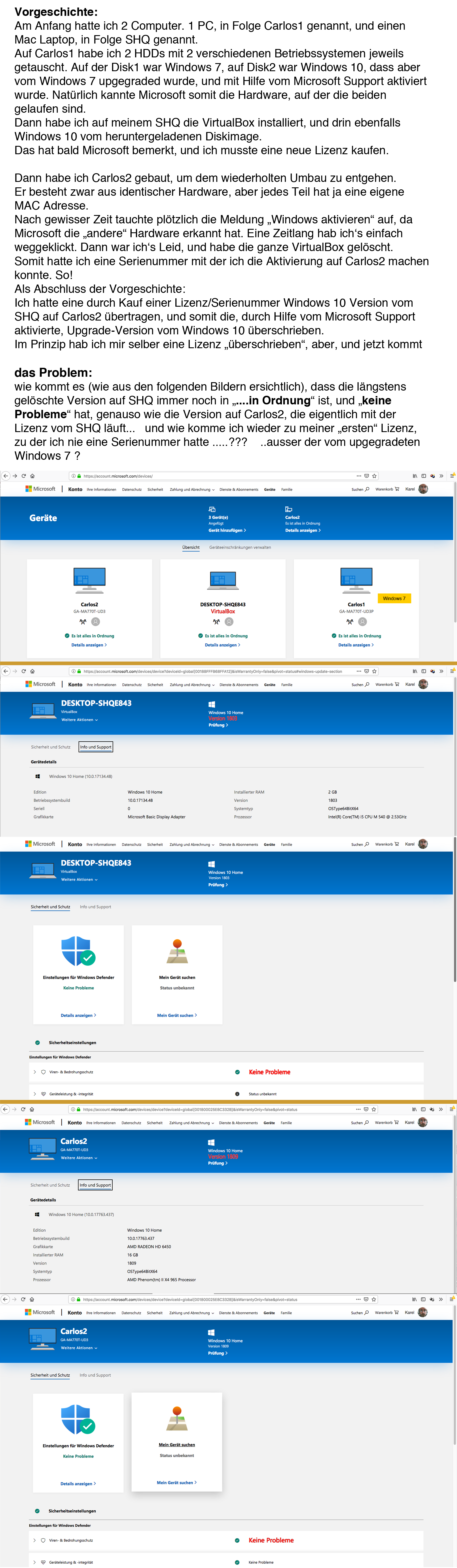This screenshot has width=457, height=1568.
Task: Open Ihre Informationen on Geräte overview page
Action: pos(101,489)
